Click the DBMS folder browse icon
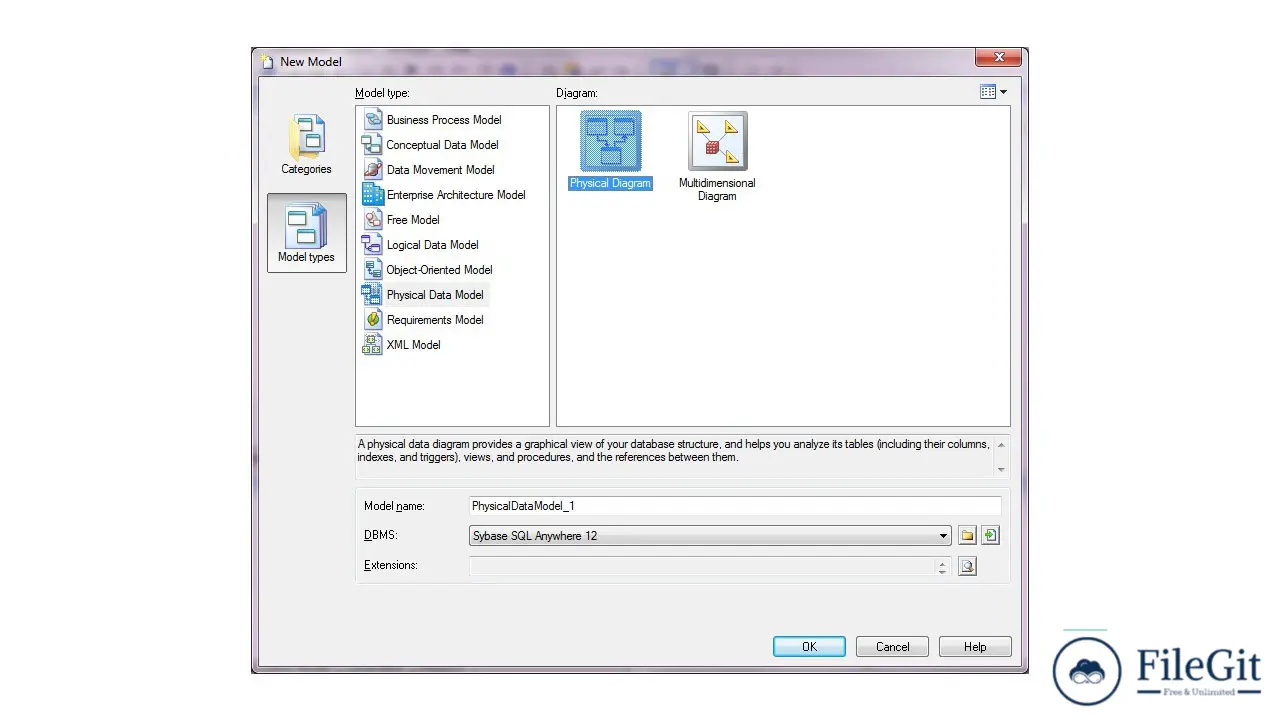Screen dimensions: 1280x720 [967, 536]
